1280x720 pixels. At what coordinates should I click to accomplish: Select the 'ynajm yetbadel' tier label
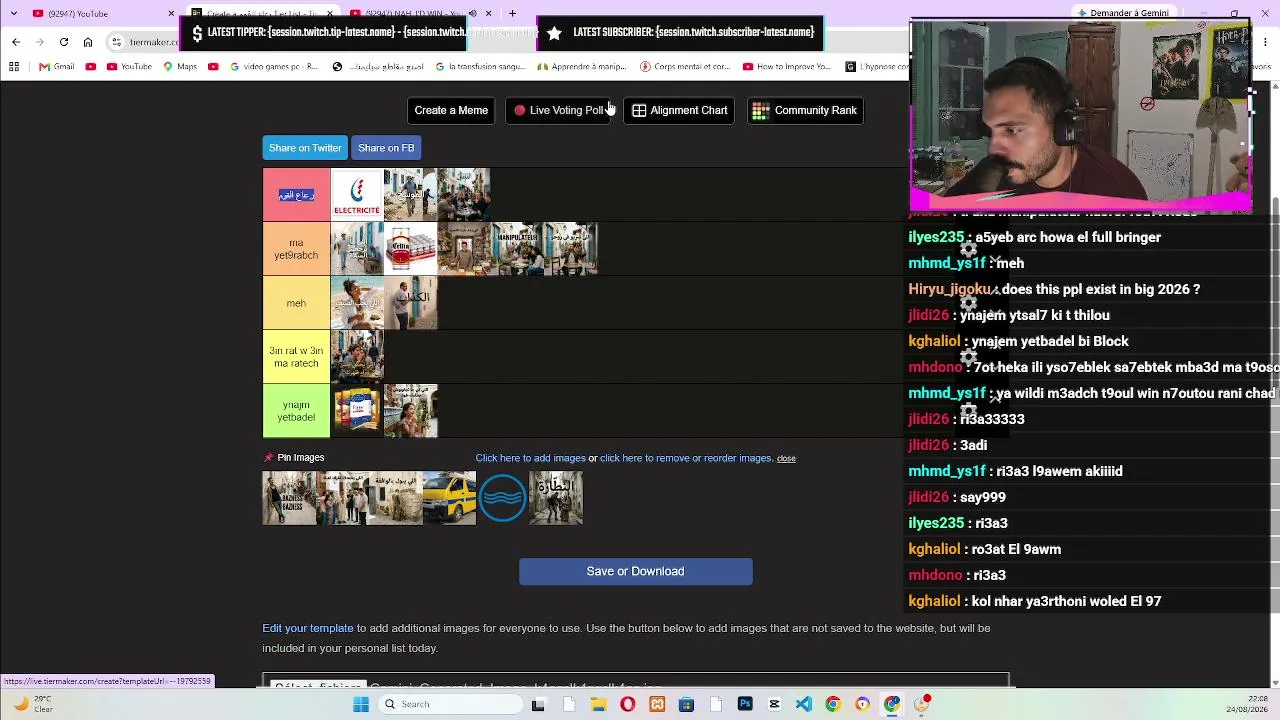(296, 411)
